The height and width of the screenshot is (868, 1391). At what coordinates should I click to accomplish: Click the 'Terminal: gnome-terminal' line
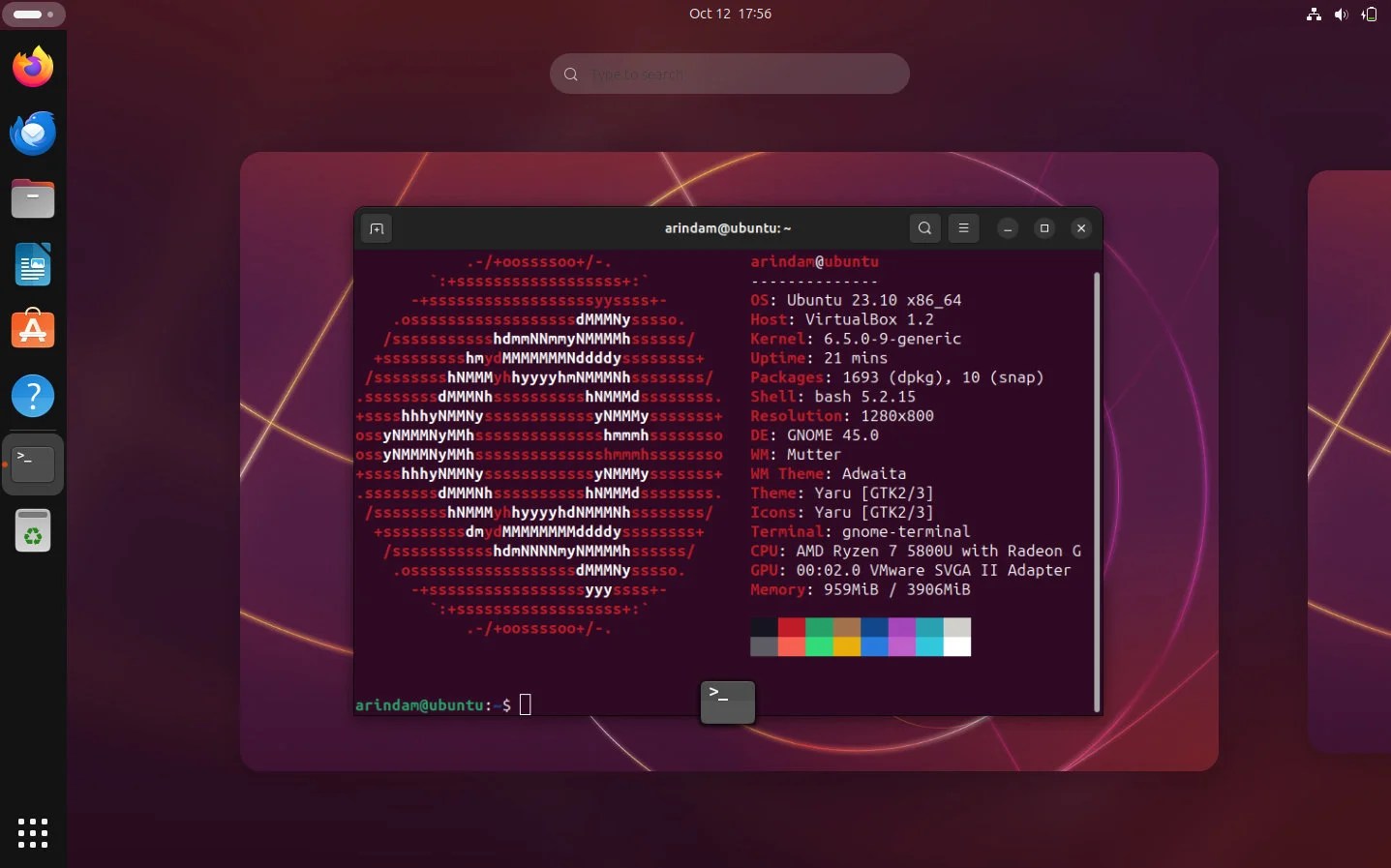(861, 532)
